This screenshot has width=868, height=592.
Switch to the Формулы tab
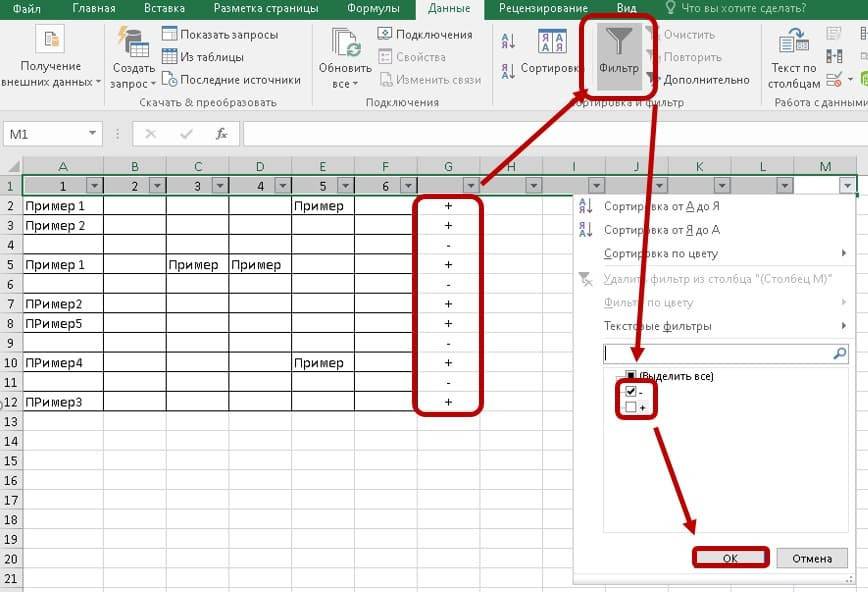373,8
